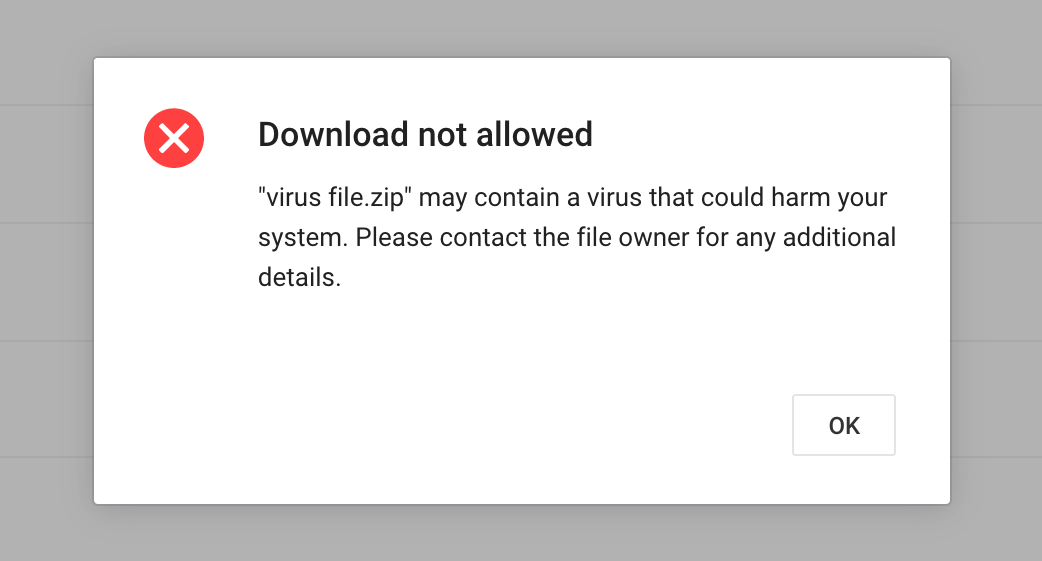Screen dimensions: 1042x561
Task: Click the dimmed backdrop left of dialog
Action: click(x=46, y=280)
